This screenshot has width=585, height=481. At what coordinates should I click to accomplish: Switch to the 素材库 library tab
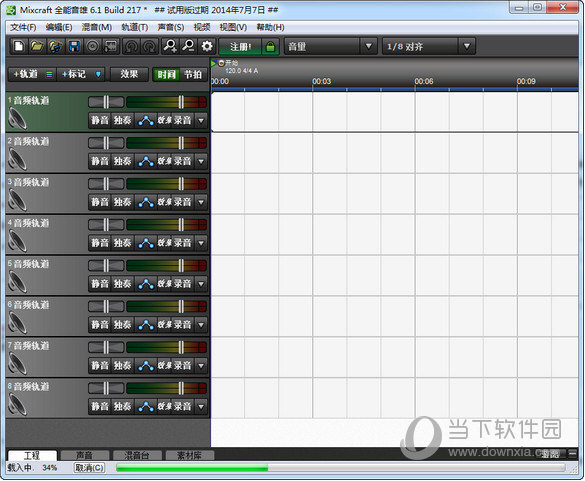pos(190,455)
